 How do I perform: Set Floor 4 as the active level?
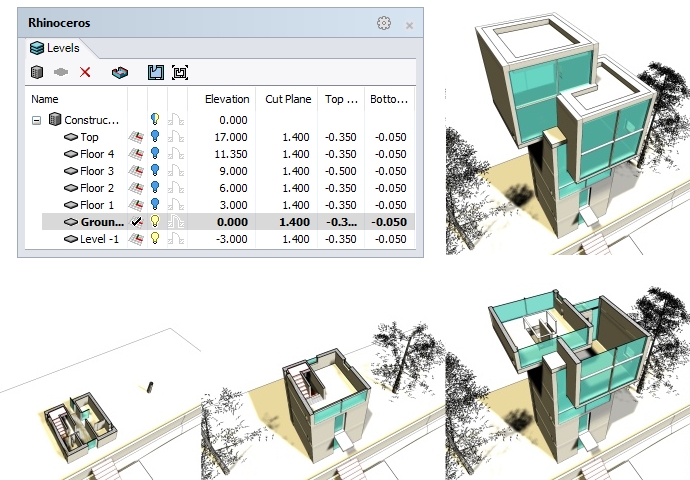click(x=137, y=154)
